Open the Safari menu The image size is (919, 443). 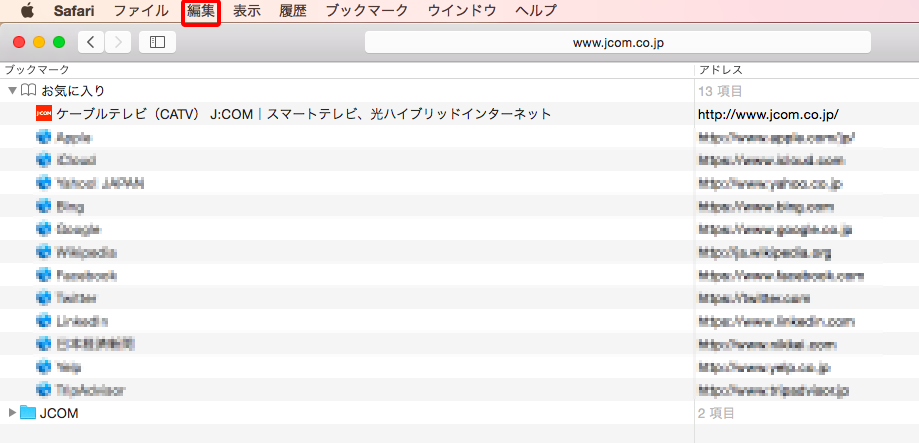tap(74, 11)
